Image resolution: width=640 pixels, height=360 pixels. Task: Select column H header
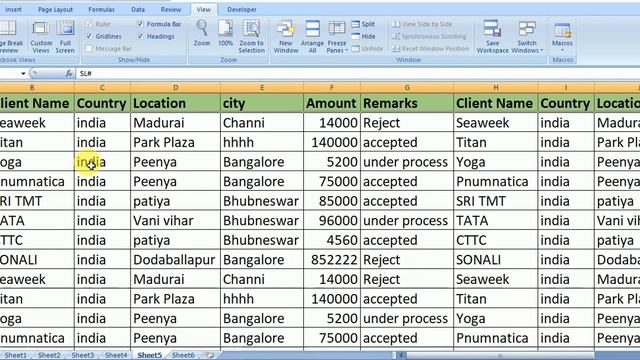[x=496, y=87]
